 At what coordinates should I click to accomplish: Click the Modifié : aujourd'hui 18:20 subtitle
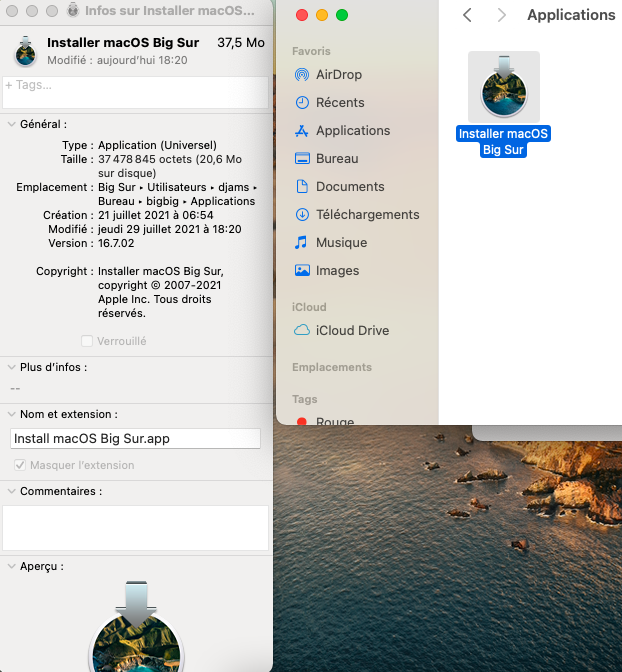point(117,60)
